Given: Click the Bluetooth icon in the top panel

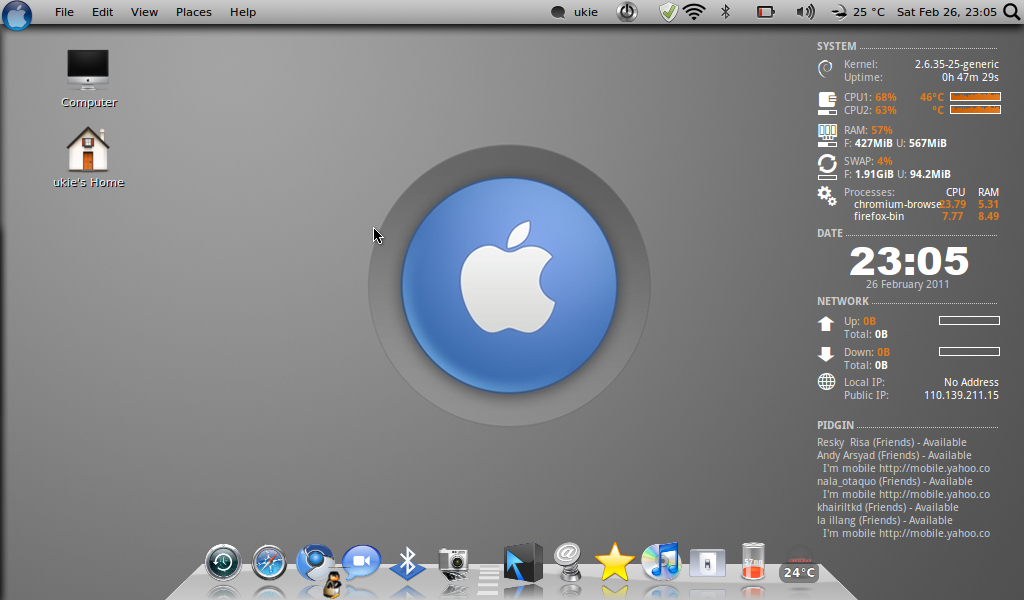Looking at the screenshot, I should 726,12.
